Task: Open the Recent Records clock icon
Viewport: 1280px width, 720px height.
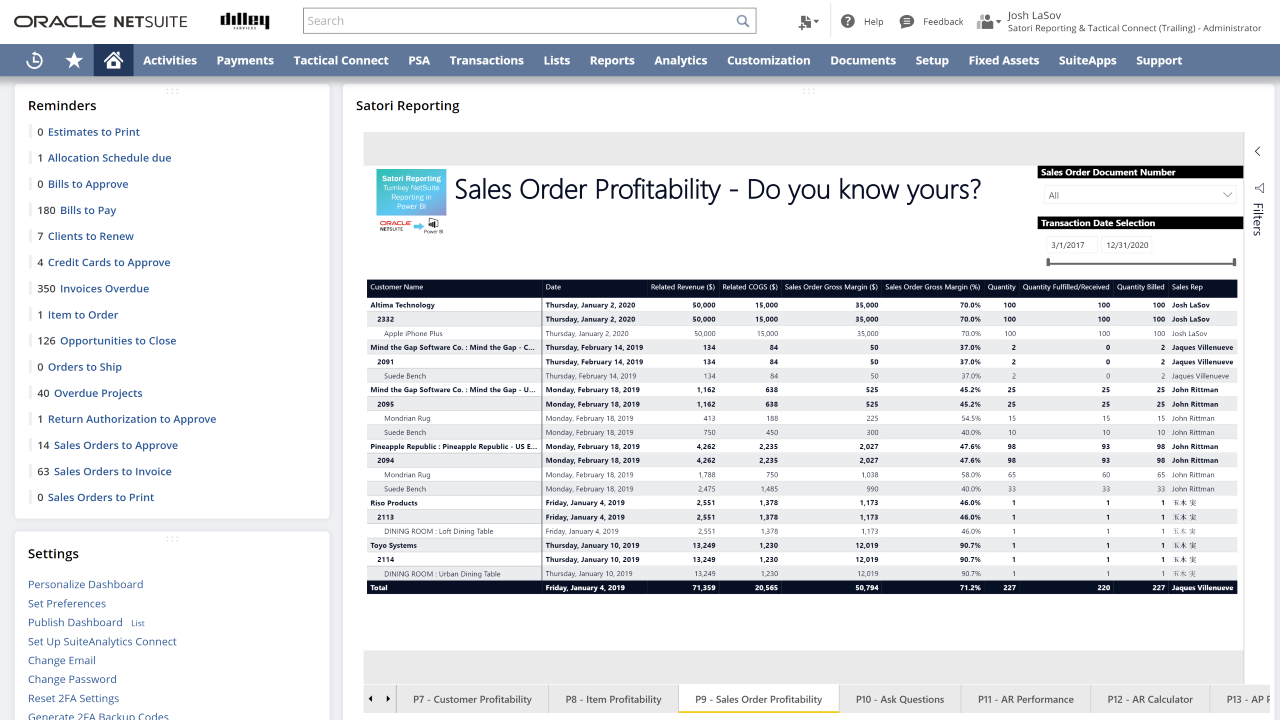Action: pyautogui.click(x=34, y=60)
